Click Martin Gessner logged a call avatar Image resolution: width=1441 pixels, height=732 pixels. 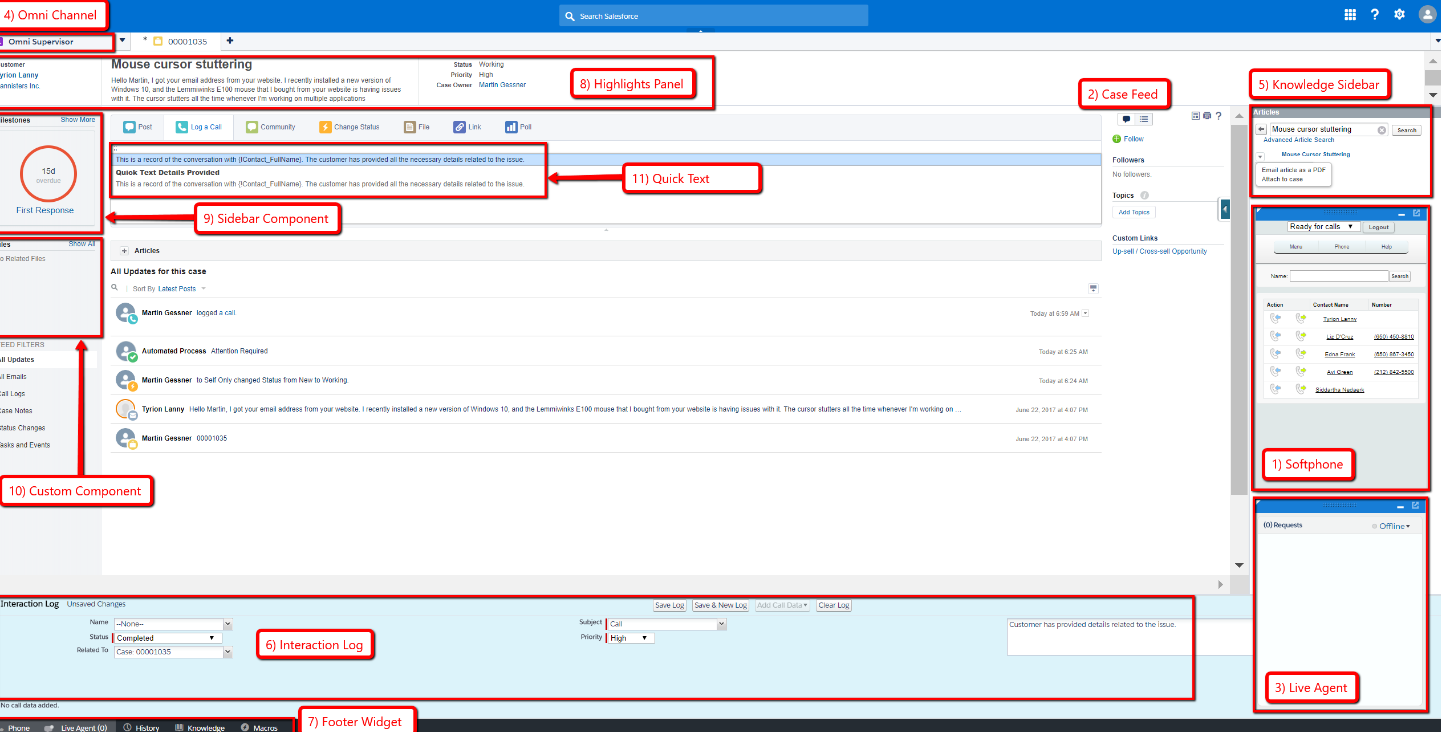pos(126,314)
